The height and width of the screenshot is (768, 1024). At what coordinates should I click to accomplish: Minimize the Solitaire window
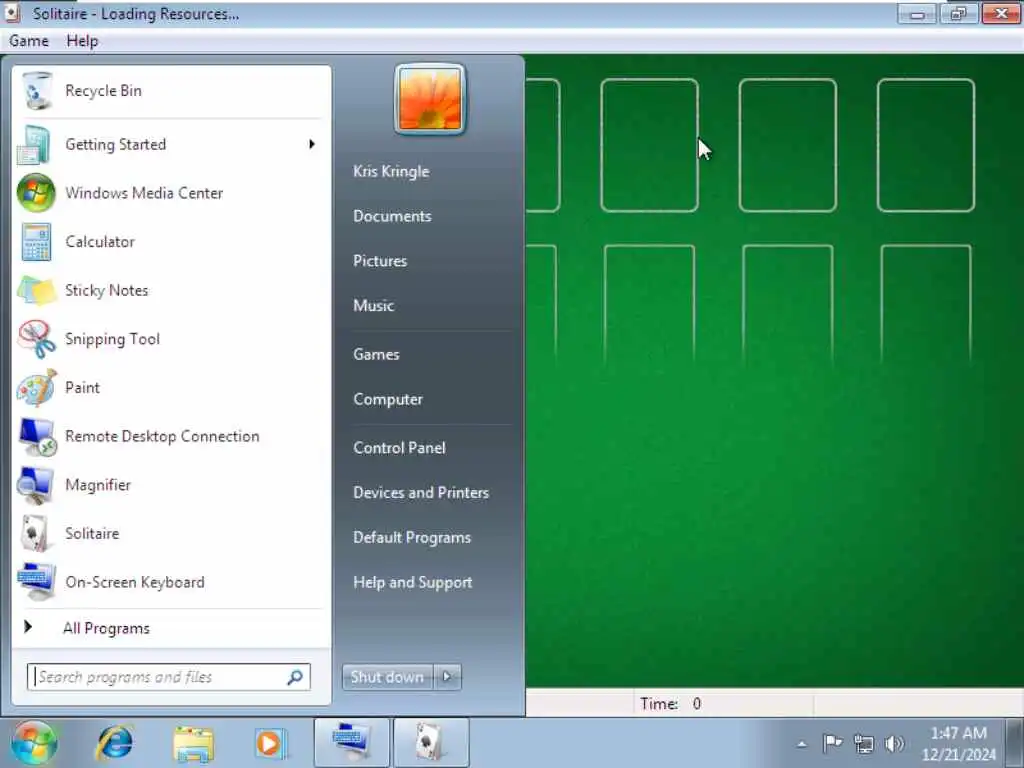click(x=917, y=14)
